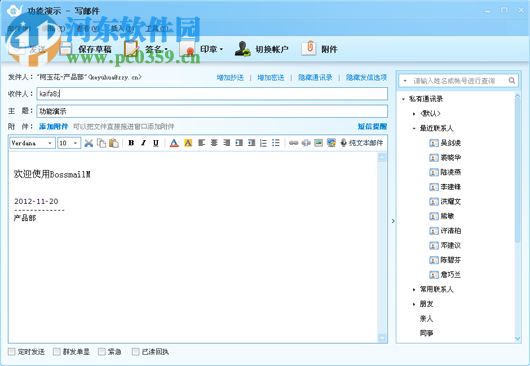
Task: Open the 签名 dropdown arrow
Action: [166, 49]
